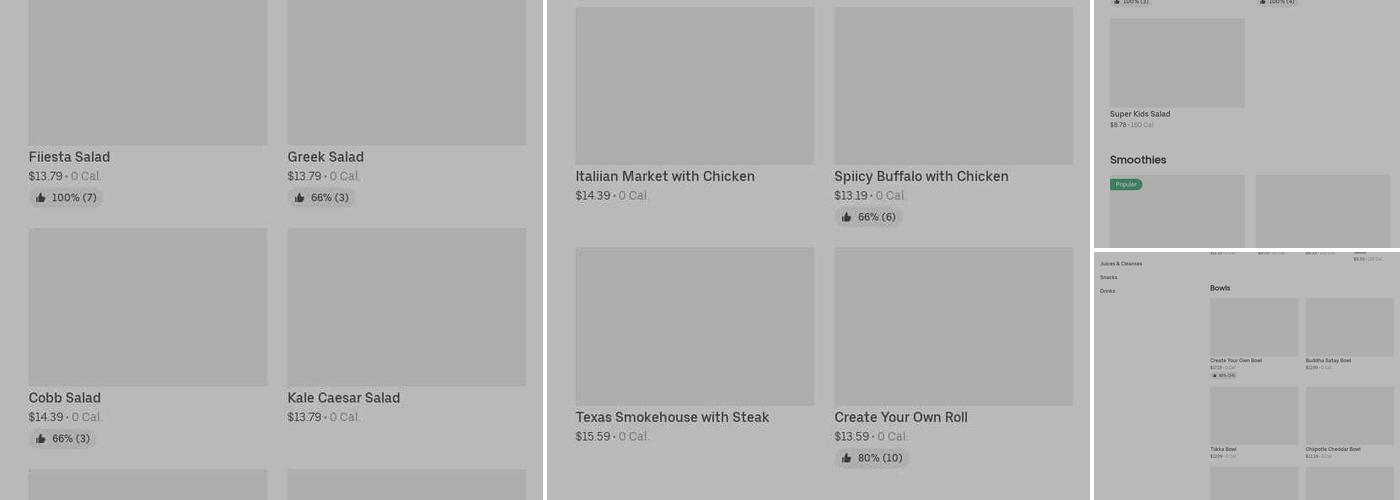Click Create Your Own Bowl rating badge
Screen dimensions: 1400x500
(x=1223, y=375)
